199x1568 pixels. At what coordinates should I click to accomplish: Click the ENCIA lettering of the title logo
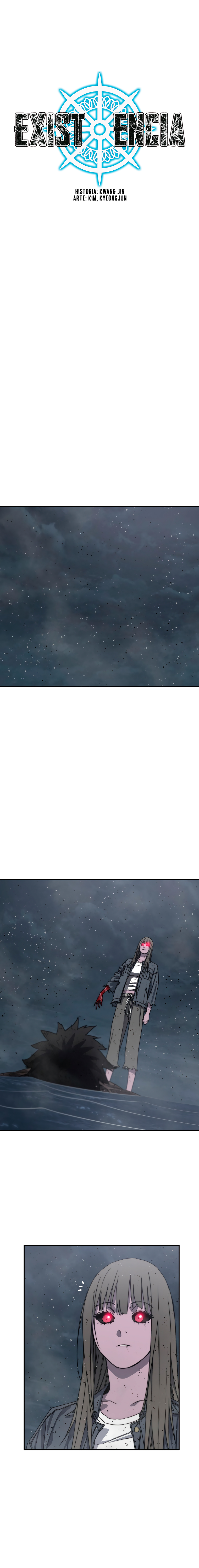pyautogui.click(x=148, y=130)
